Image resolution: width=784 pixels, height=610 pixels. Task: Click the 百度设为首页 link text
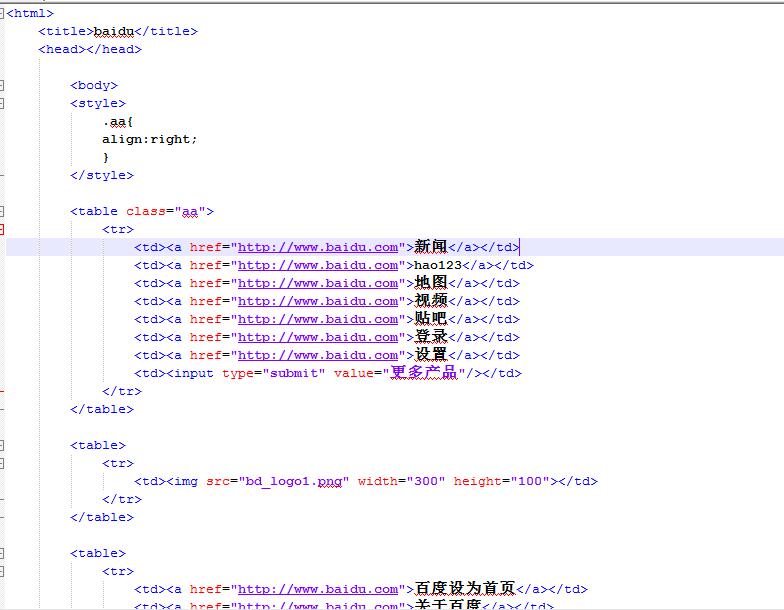(465, 589)
